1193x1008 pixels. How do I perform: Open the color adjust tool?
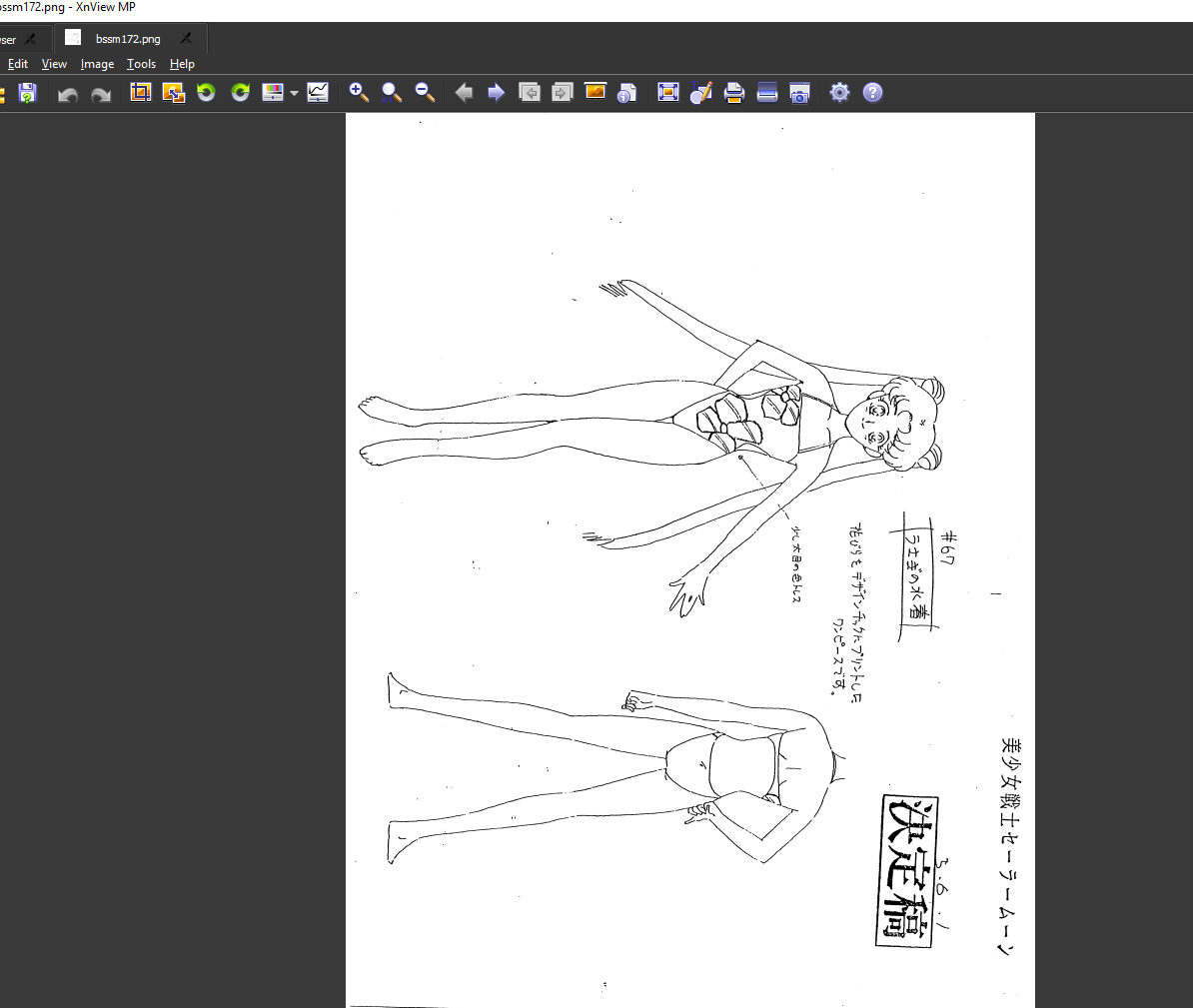point(273,93)
